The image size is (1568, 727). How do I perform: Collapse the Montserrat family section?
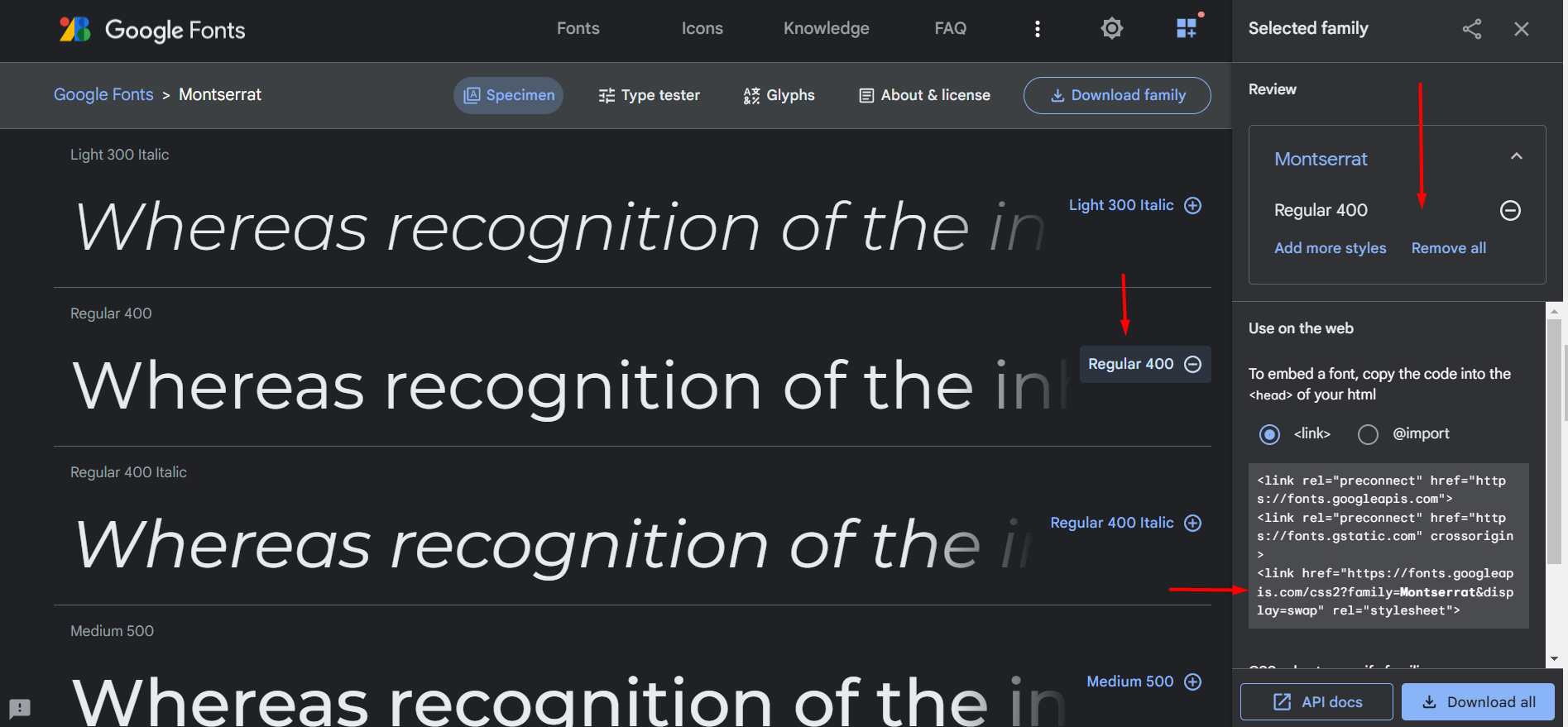pos(1517,156)
